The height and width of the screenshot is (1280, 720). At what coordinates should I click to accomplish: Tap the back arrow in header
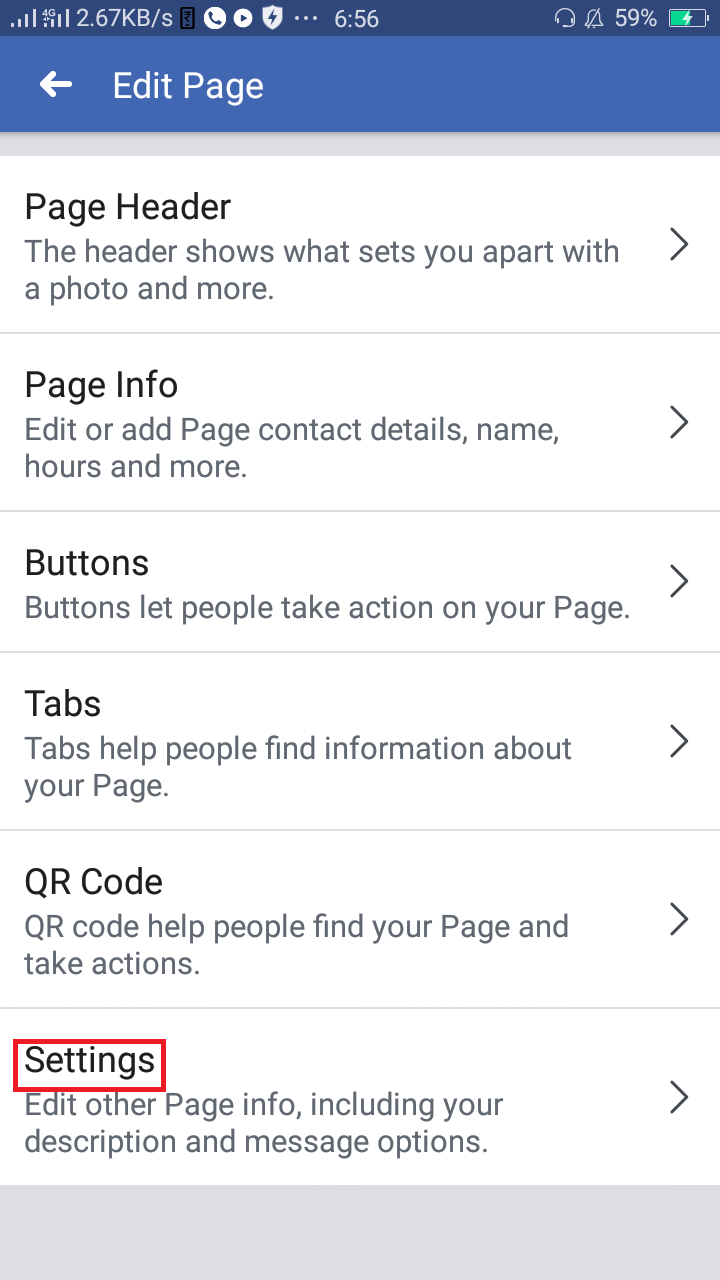coord(56,85)
